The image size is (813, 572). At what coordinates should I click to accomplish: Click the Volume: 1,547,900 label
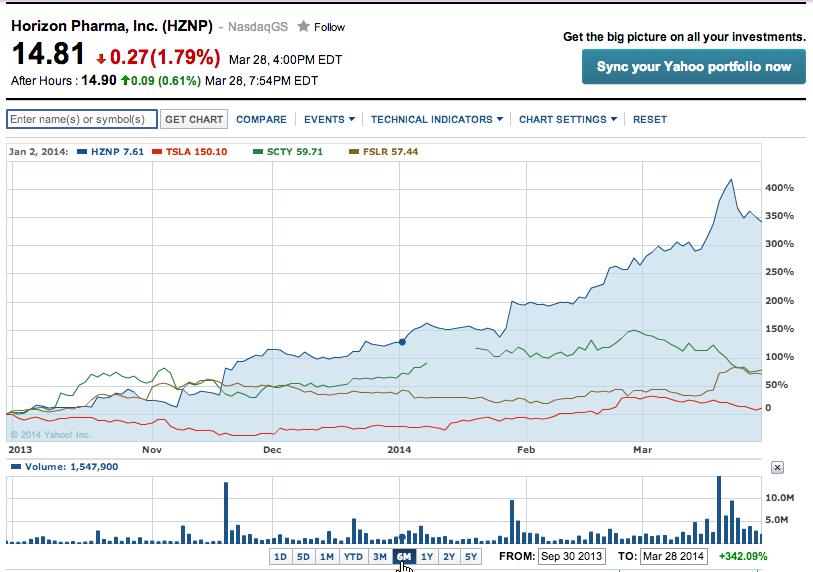click(x=72, y=467)
